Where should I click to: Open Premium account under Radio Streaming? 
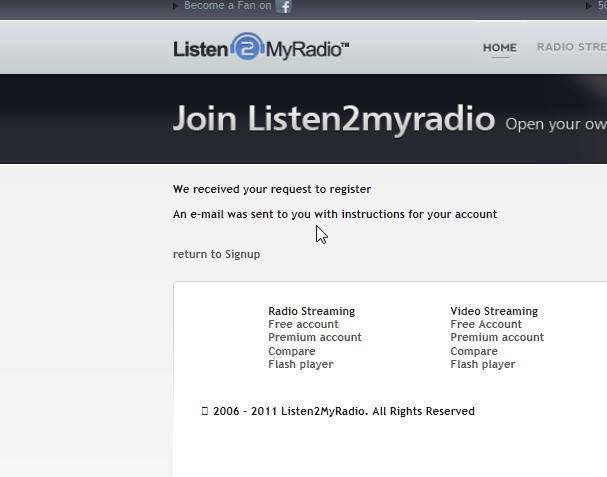click(x=315, y=337)
